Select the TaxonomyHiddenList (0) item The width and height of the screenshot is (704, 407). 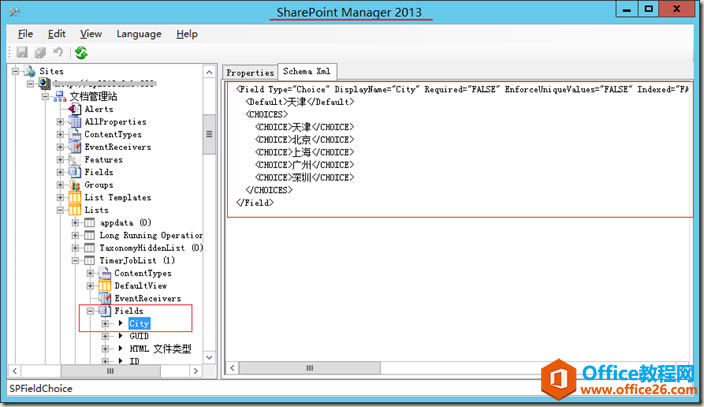click(151, 248)
